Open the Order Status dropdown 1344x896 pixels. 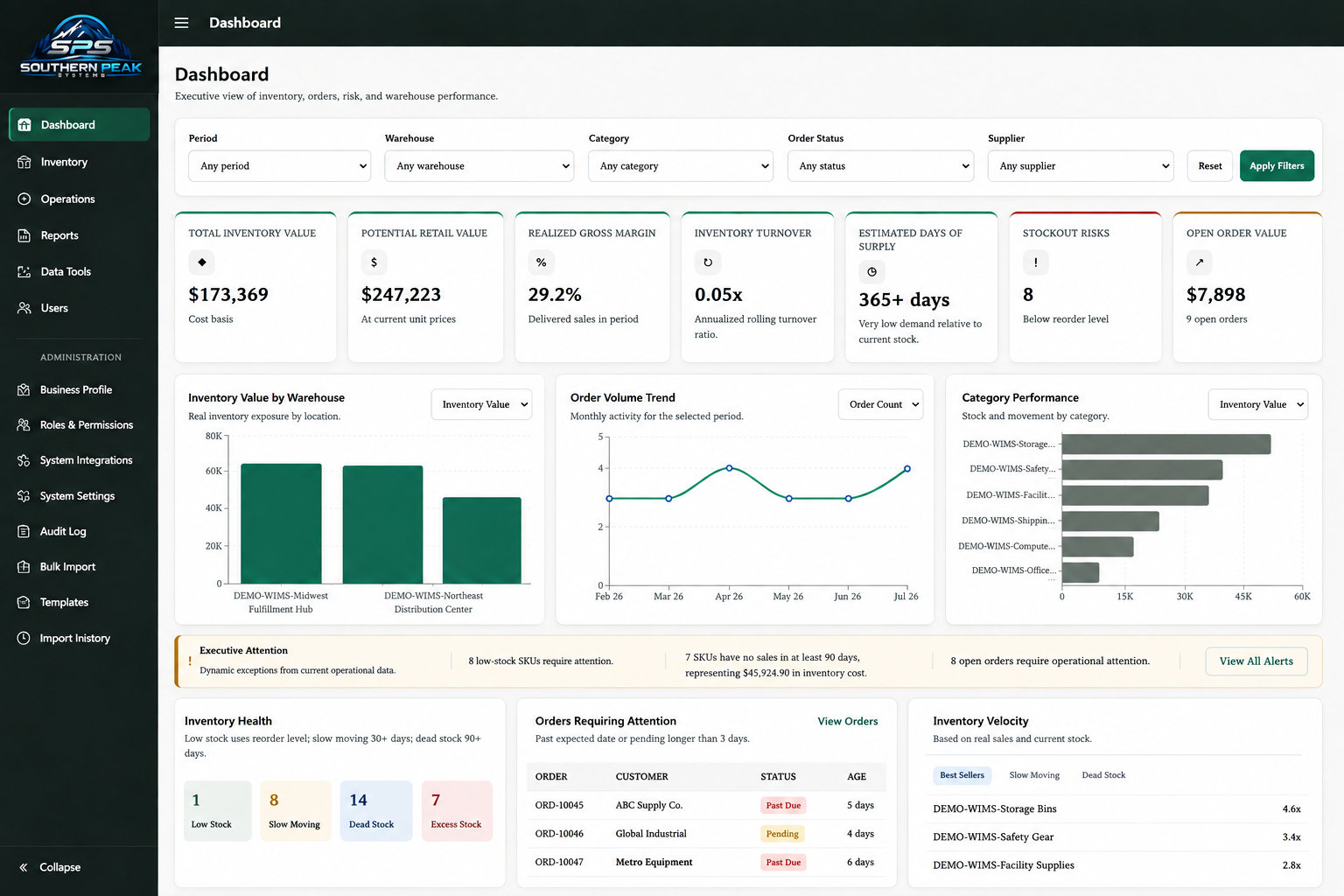click(881, 166)
